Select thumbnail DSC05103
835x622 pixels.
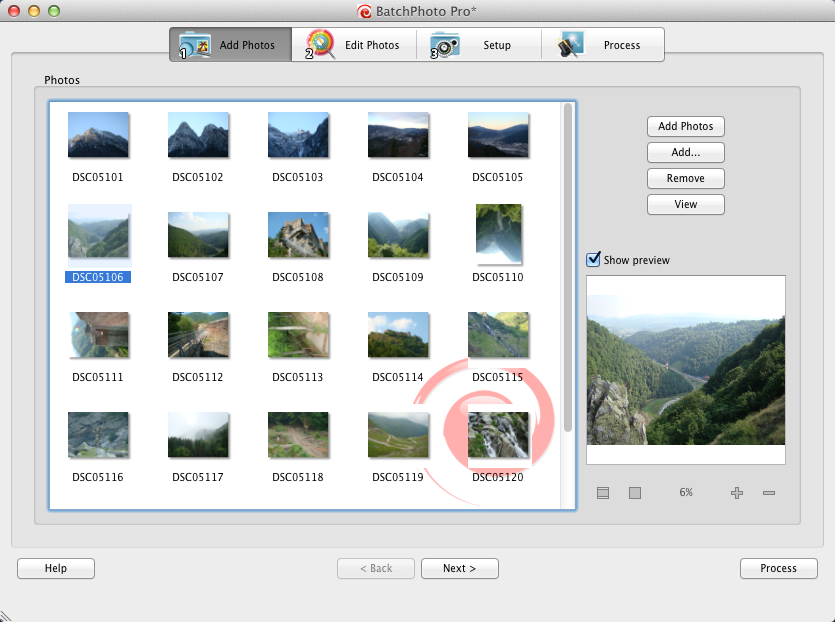[298, 135]
